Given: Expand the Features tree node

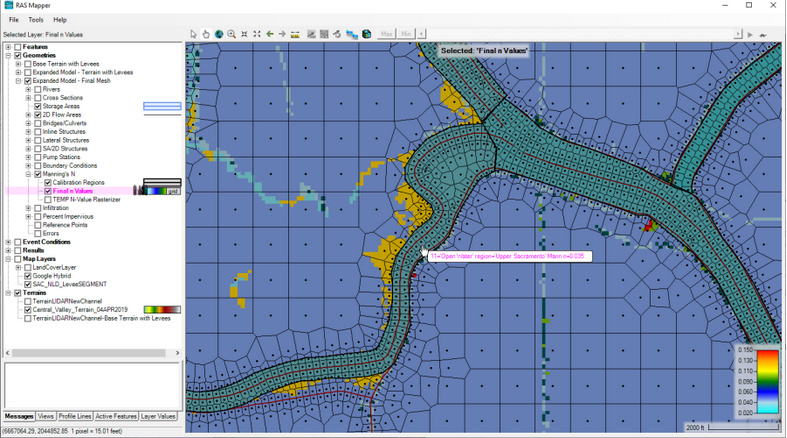Looking at the screenshot, I should tap(8, 47).
